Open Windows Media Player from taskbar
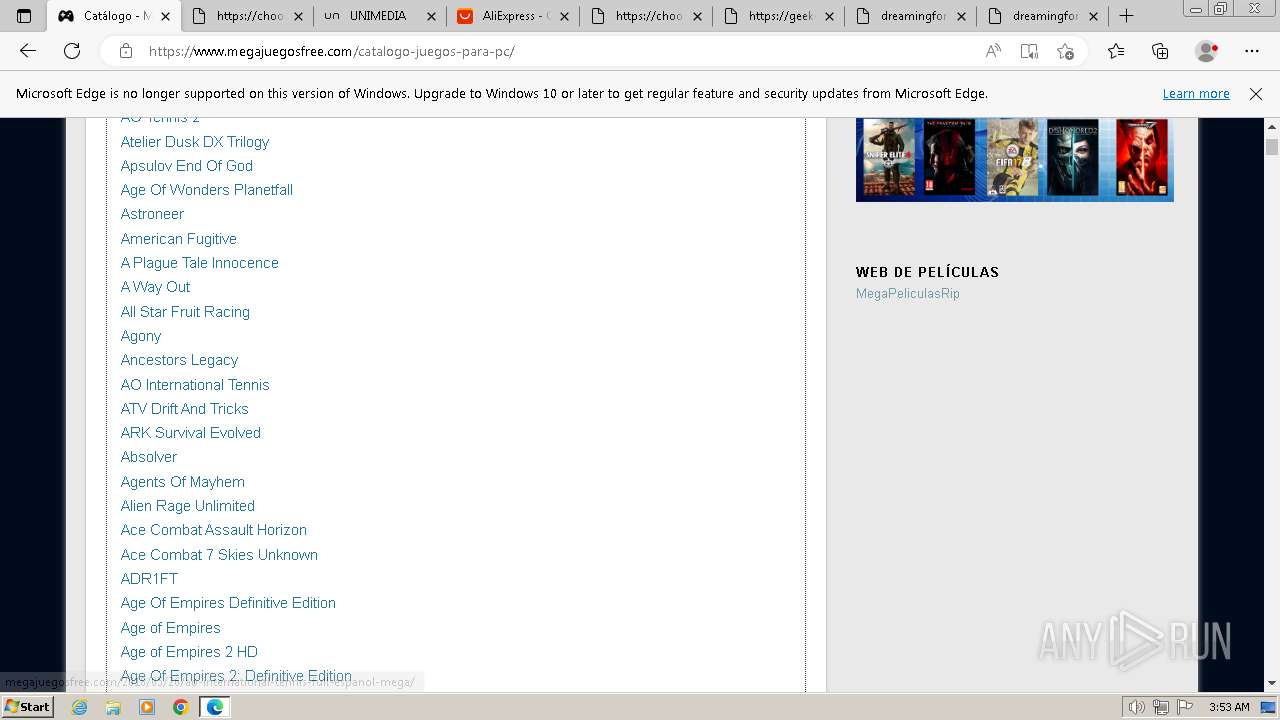Image resolution: width=1280 pixels, height=720 pixels. 147,707
